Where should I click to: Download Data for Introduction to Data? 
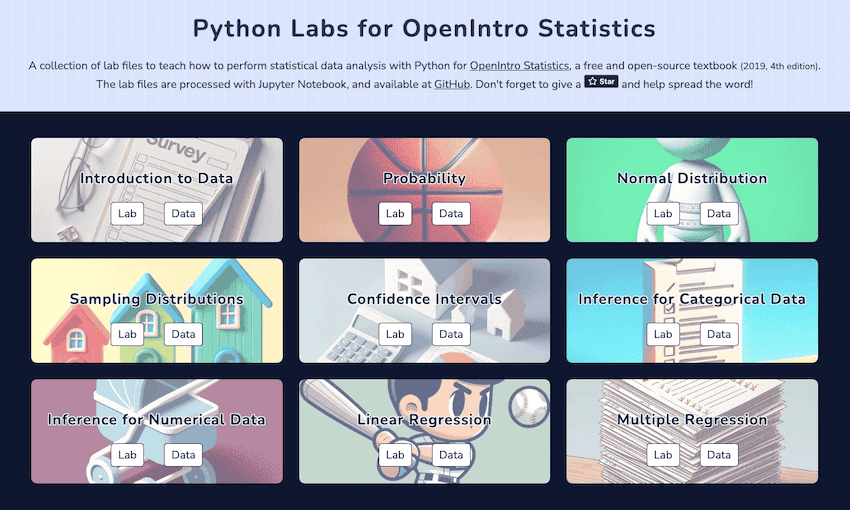(x=183, y=214)
